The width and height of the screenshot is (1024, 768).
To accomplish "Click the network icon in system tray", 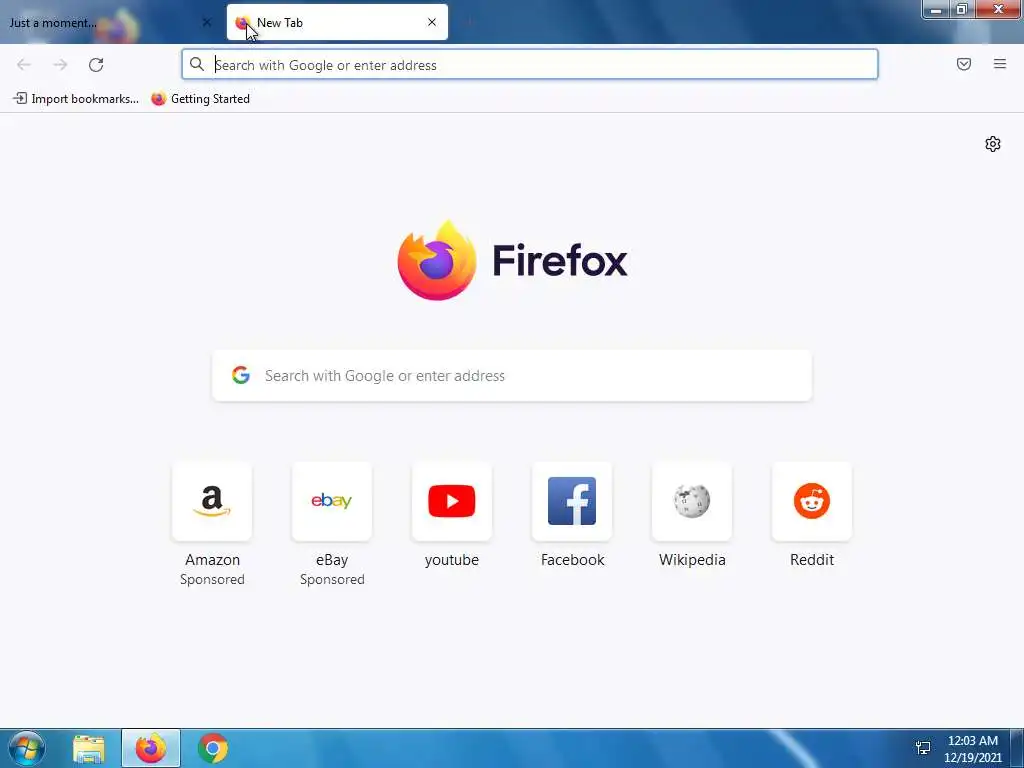I will (923, 748).
